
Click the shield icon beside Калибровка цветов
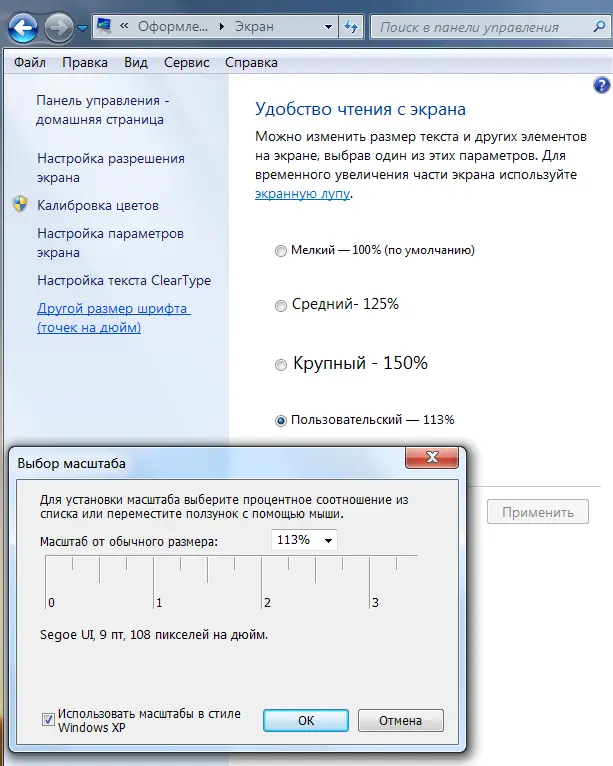click(20, 204)
